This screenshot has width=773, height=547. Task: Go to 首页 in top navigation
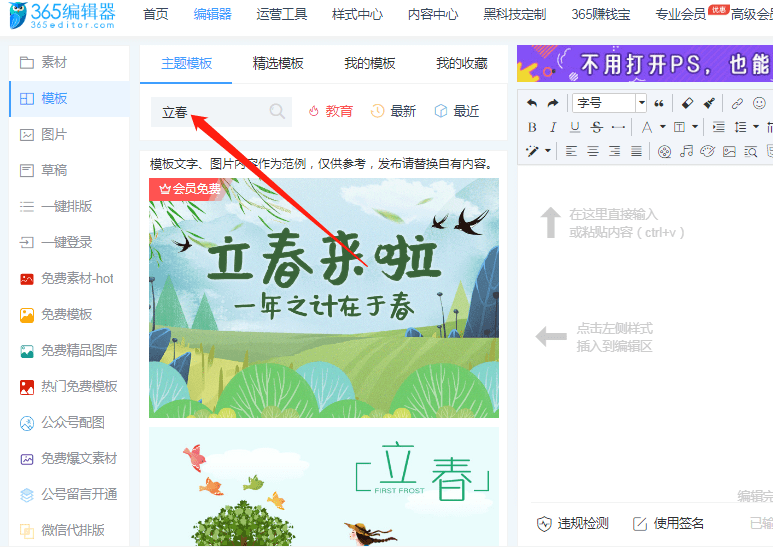click(156, 14)
